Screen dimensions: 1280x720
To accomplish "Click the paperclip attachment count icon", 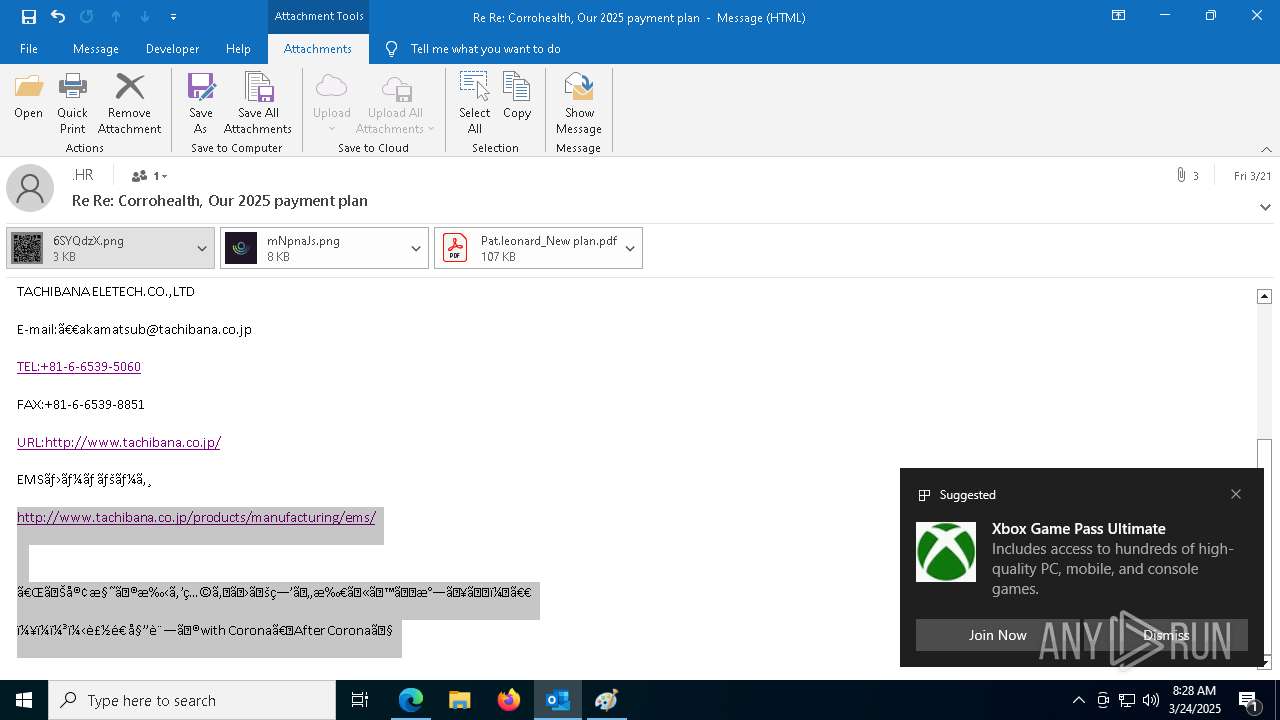I will [x=1182, y=176].
